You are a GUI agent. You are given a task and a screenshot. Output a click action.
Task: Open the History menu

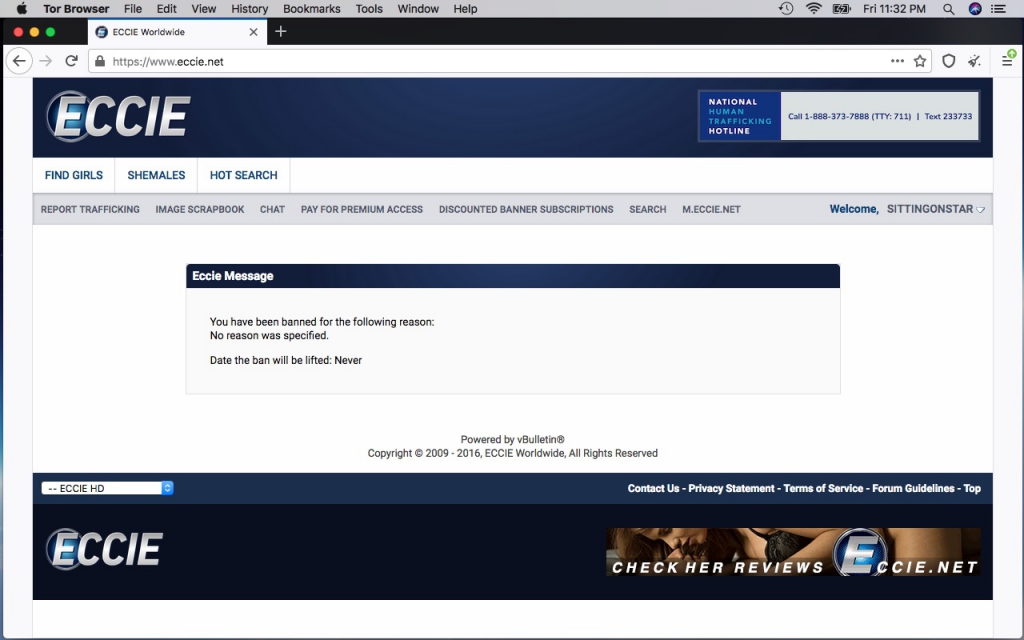249,8
